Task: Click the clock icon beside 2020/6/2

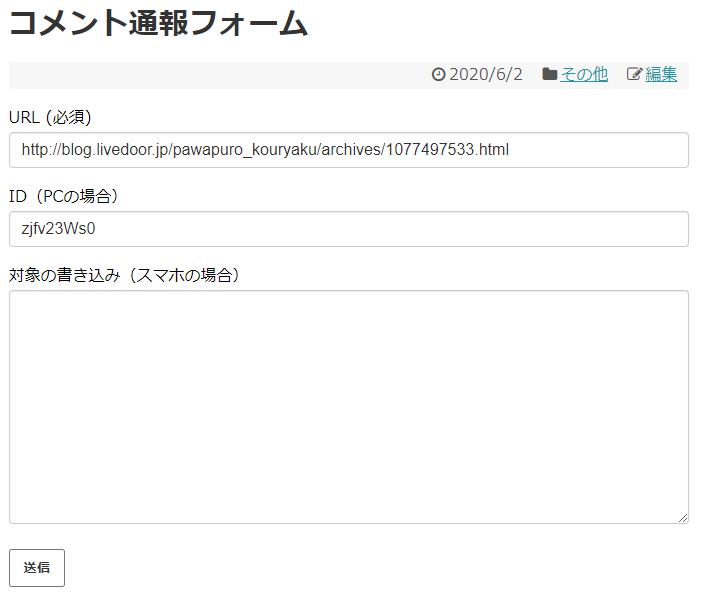Action: coord(439,74)
